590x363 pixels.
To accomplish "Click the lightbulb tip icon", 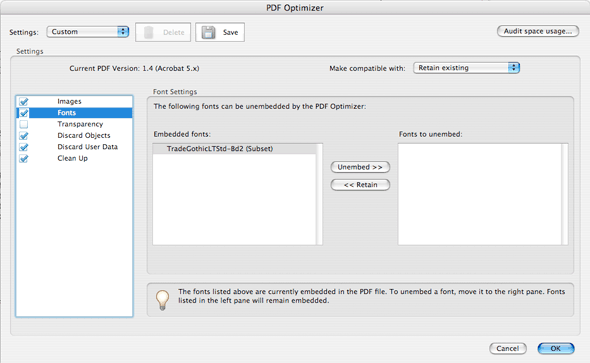I will click(x=163, y=300).
